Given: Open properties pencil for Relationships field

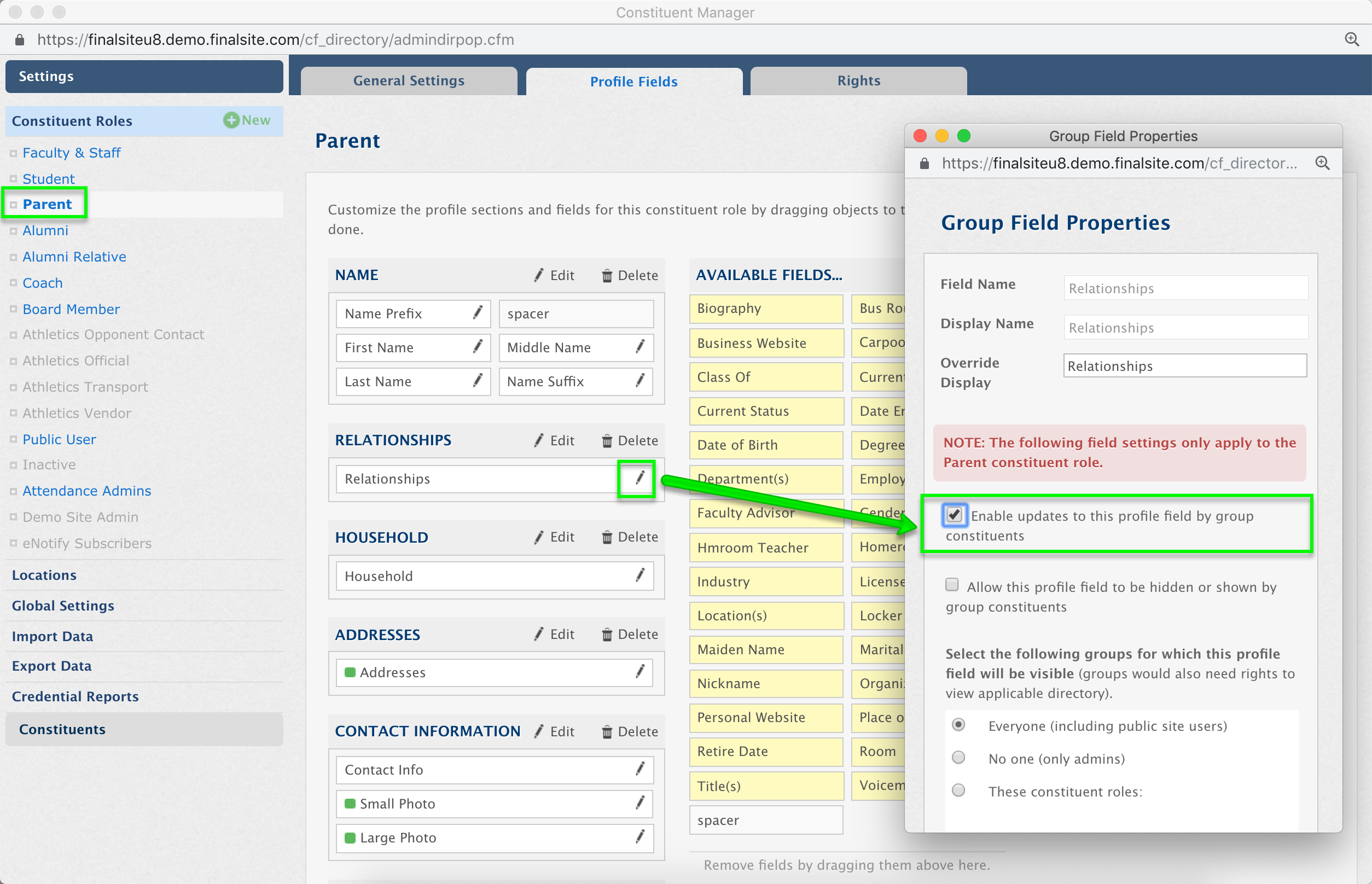Looking at the screenshot, I should coord(640,478).
